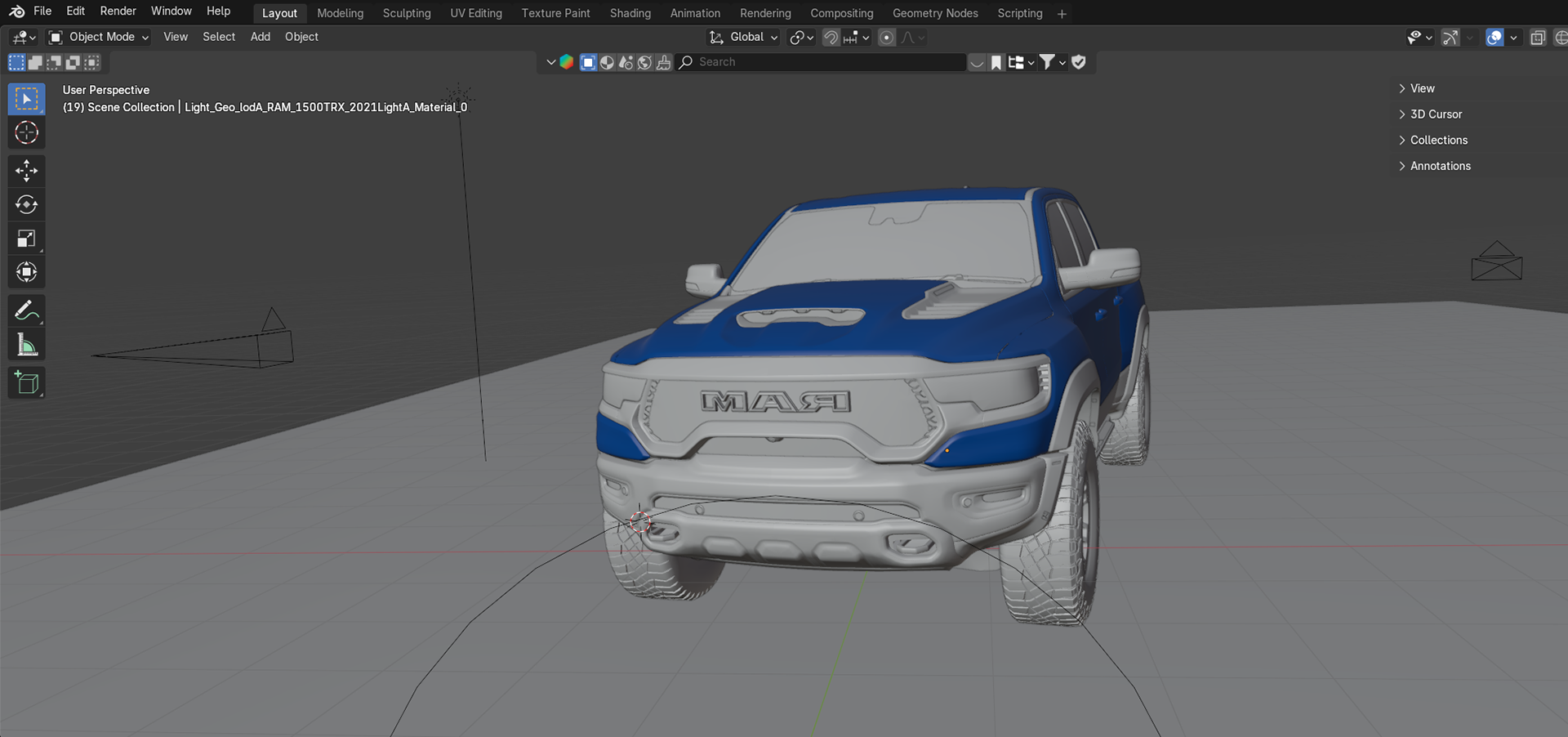Select the Add Cube tool
This screenshot has width=1568, height=737.
point(26,382)
